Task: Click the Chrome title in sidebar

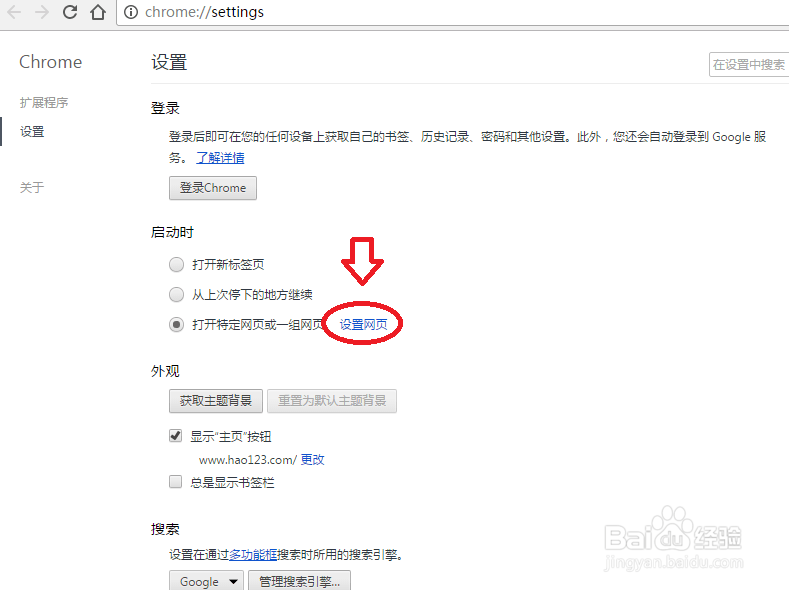Action: (50, 62)
